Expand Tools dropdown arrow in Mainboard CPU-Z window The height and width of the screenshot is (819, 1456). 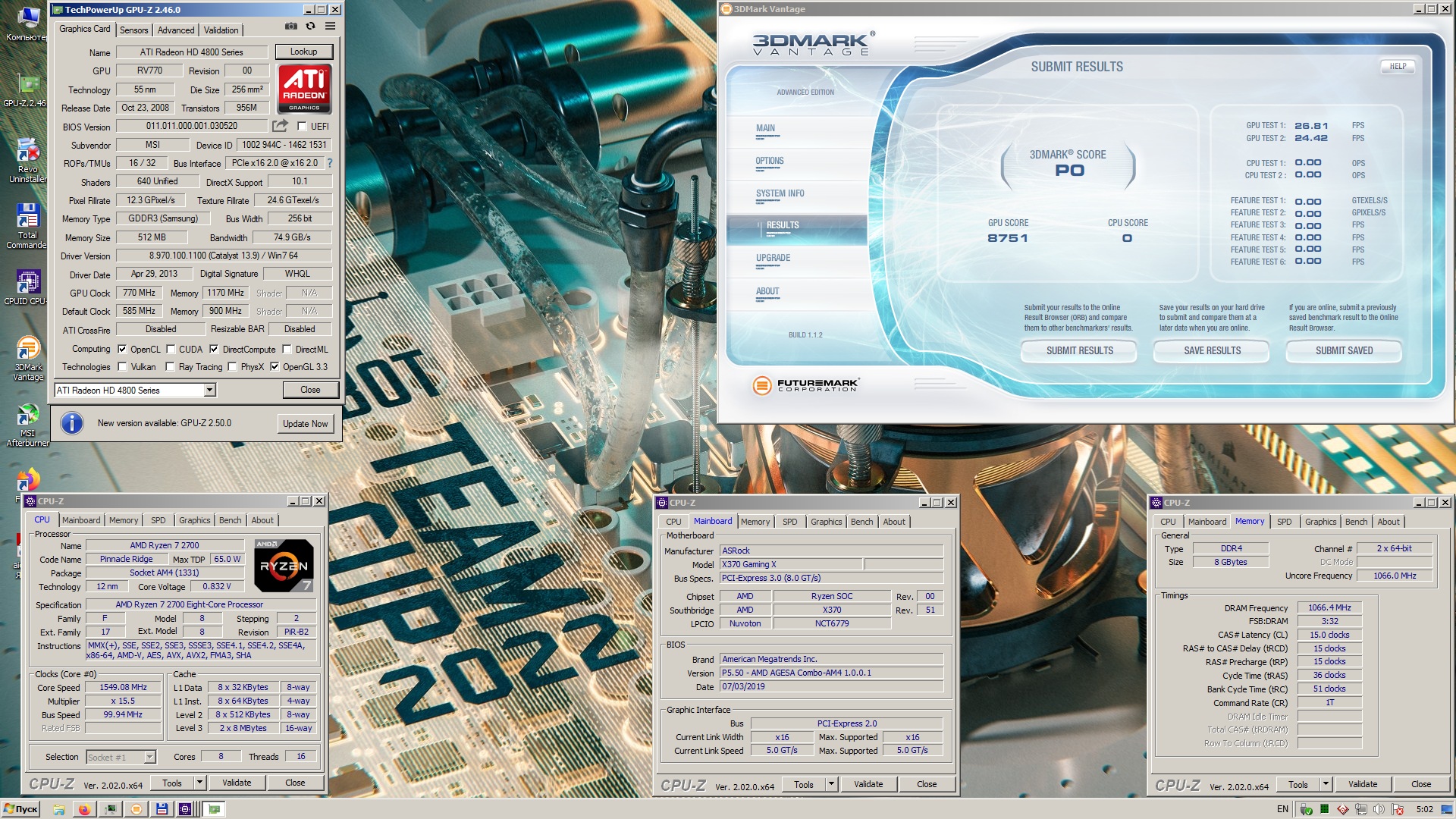pyautogui.click(x=832, y=784)
